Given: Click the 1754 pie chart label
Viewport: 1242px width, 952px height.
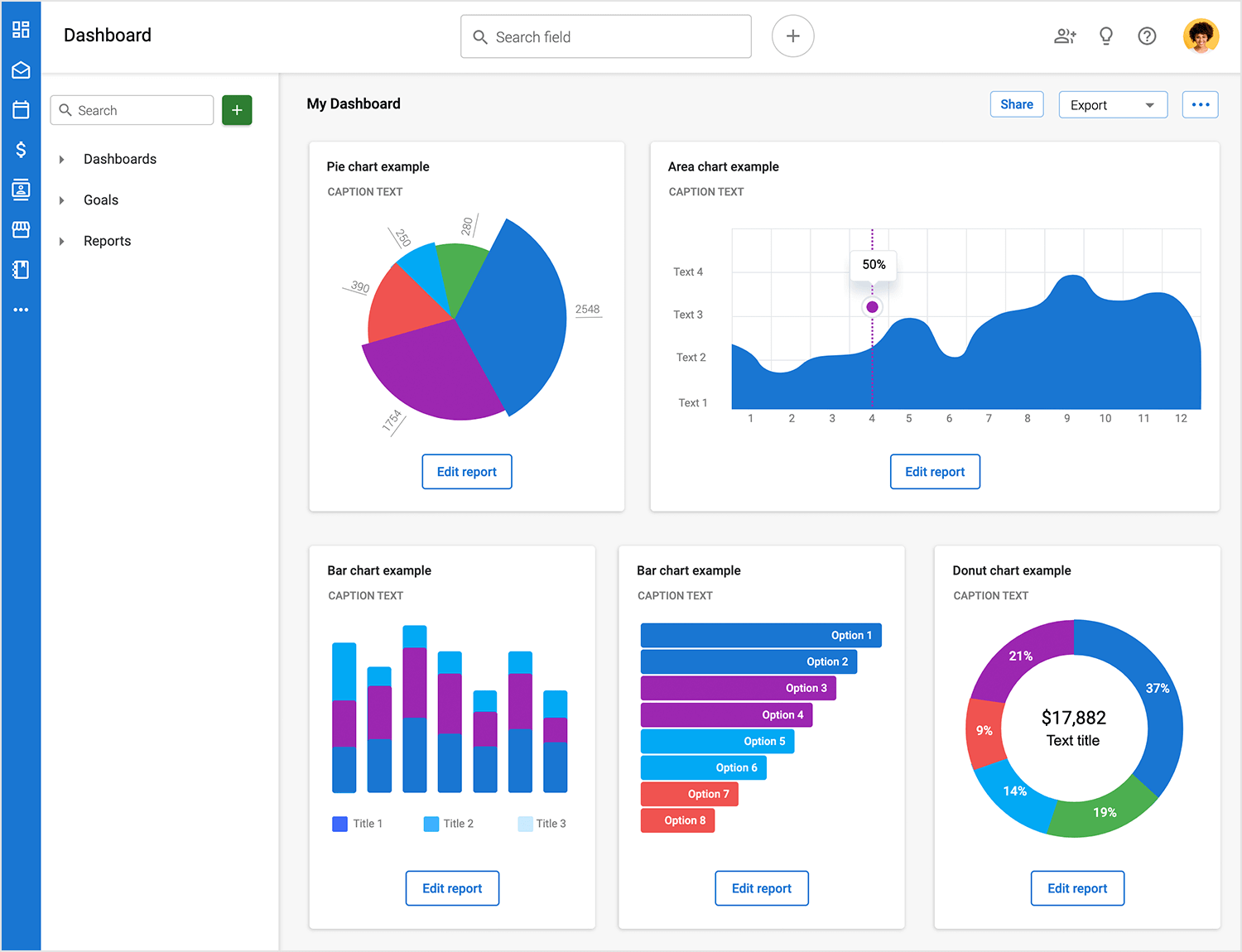Looking at the screenshot, I should coord(392,421).
